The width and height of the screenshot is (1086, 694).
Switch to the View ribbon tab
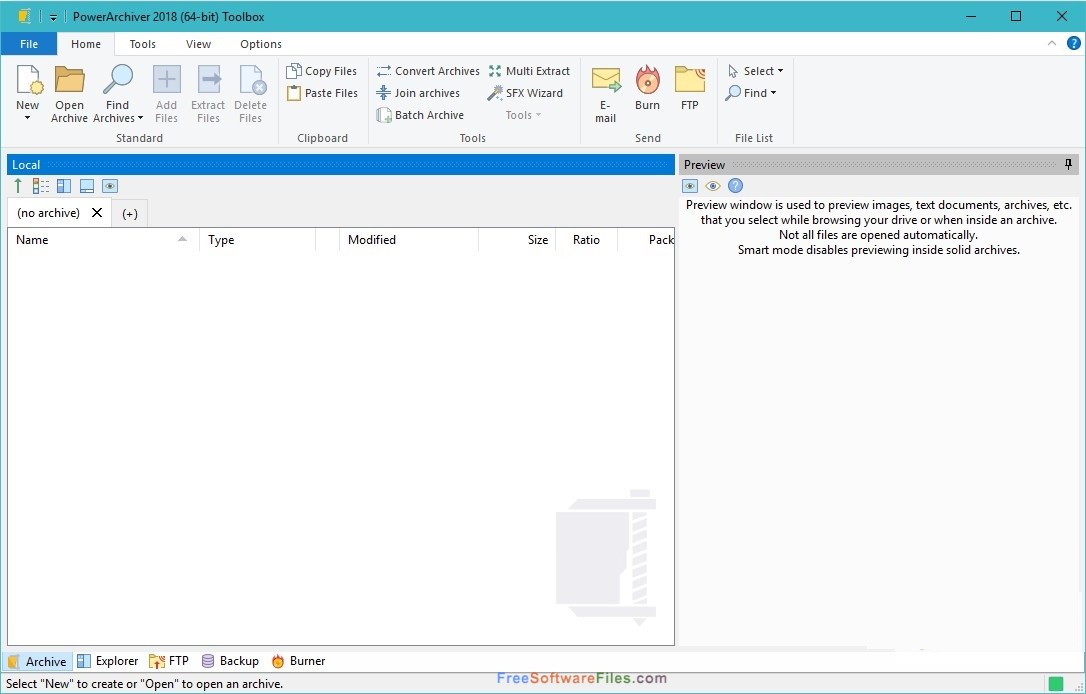coord(198,44)
